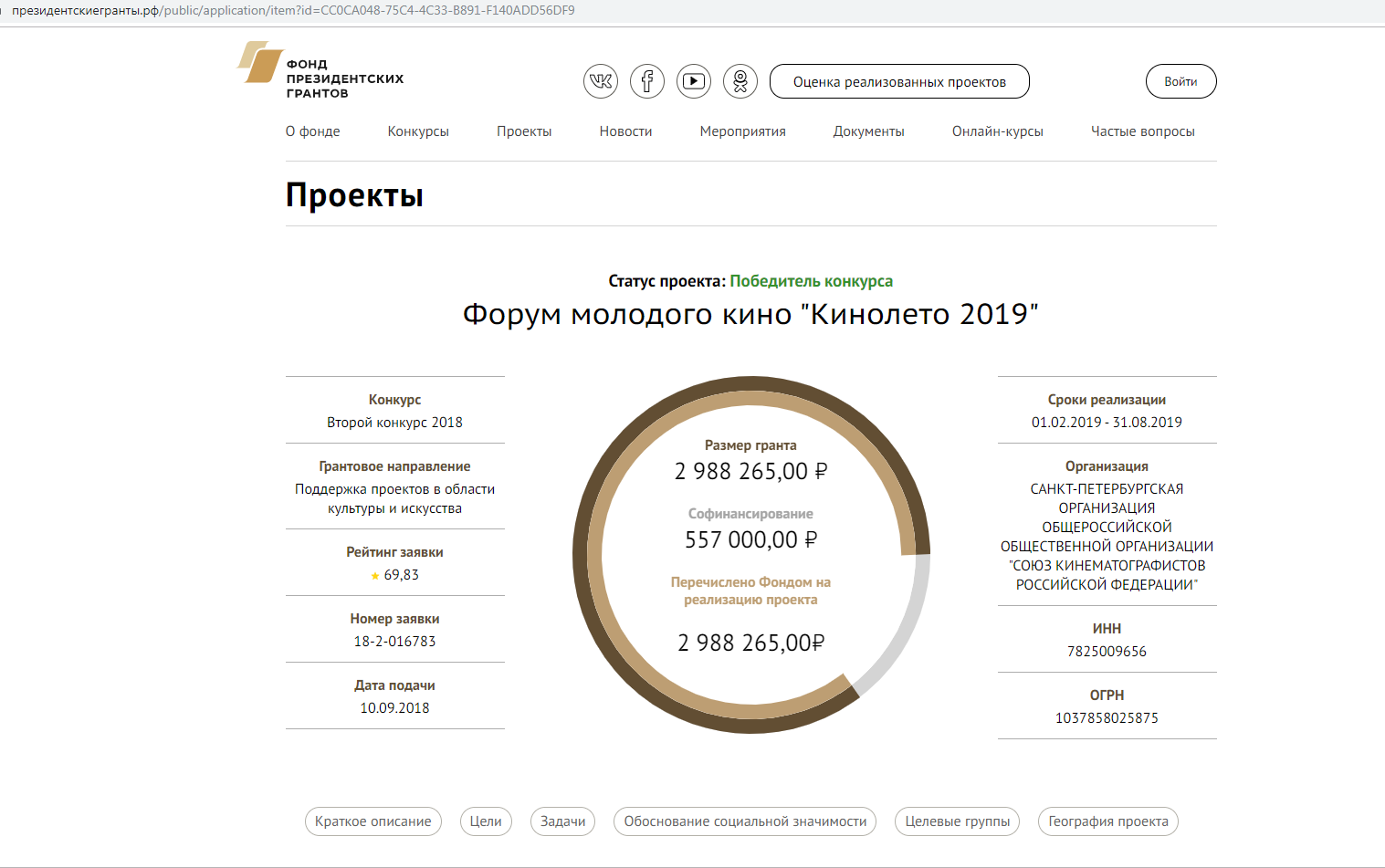Click the Facebook icon in header

[647, 81]
